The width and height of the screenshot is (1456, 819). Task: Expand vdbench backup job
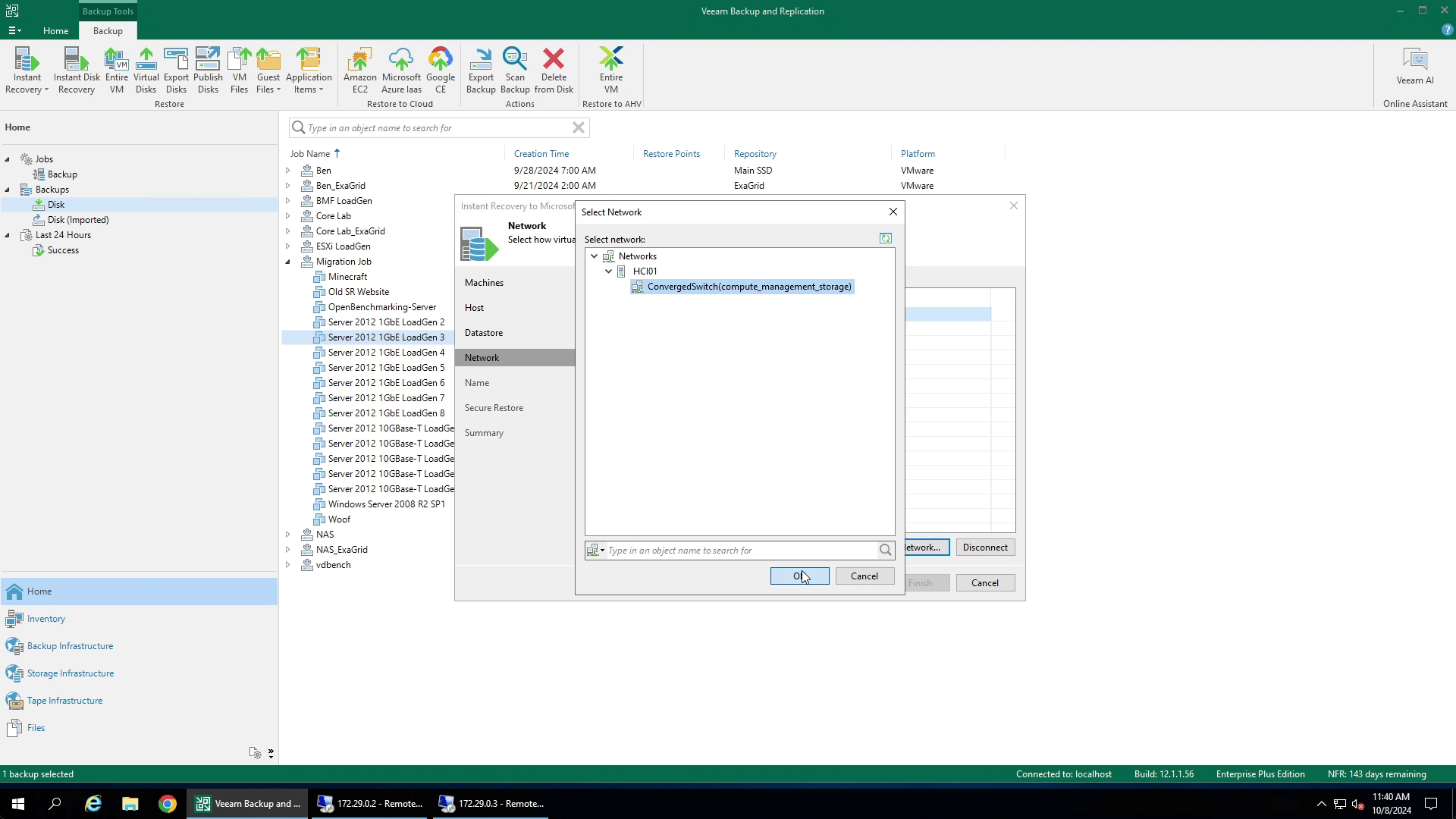288,565
